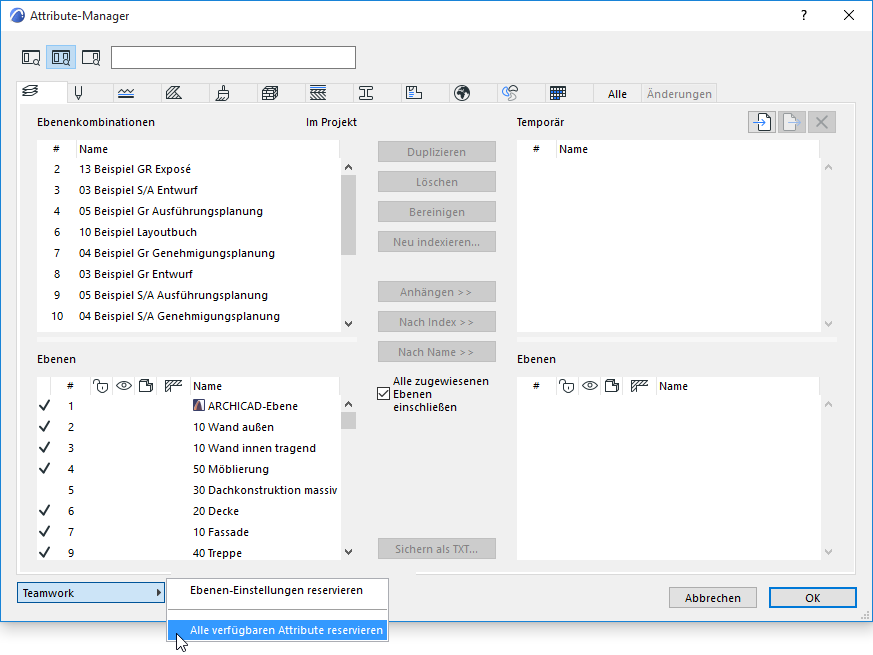
Task: Click the Neu indexieren... button
Action: [x=436, y=242]
